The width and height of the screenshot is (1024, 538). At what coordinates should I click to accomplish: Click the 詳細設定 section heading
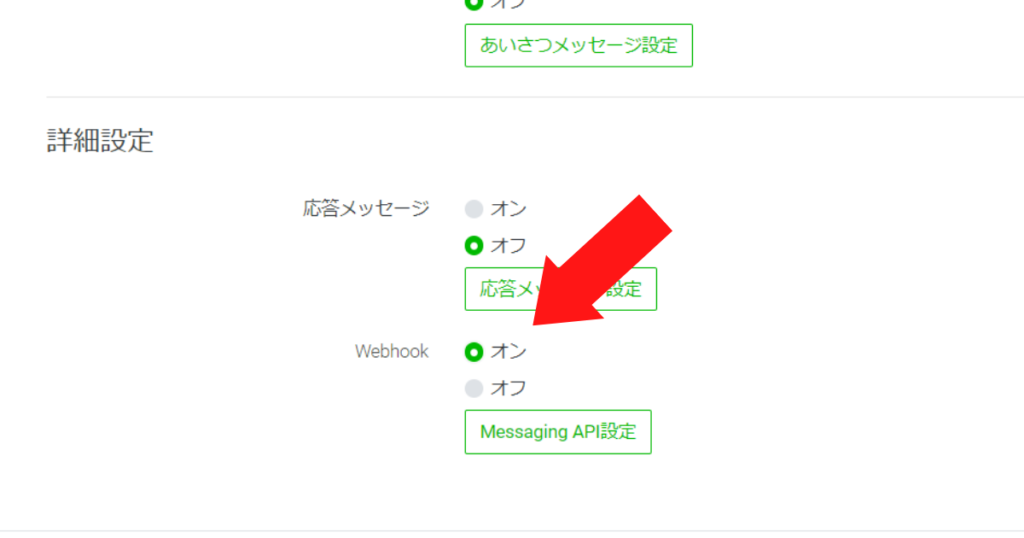tap(100, 140)
